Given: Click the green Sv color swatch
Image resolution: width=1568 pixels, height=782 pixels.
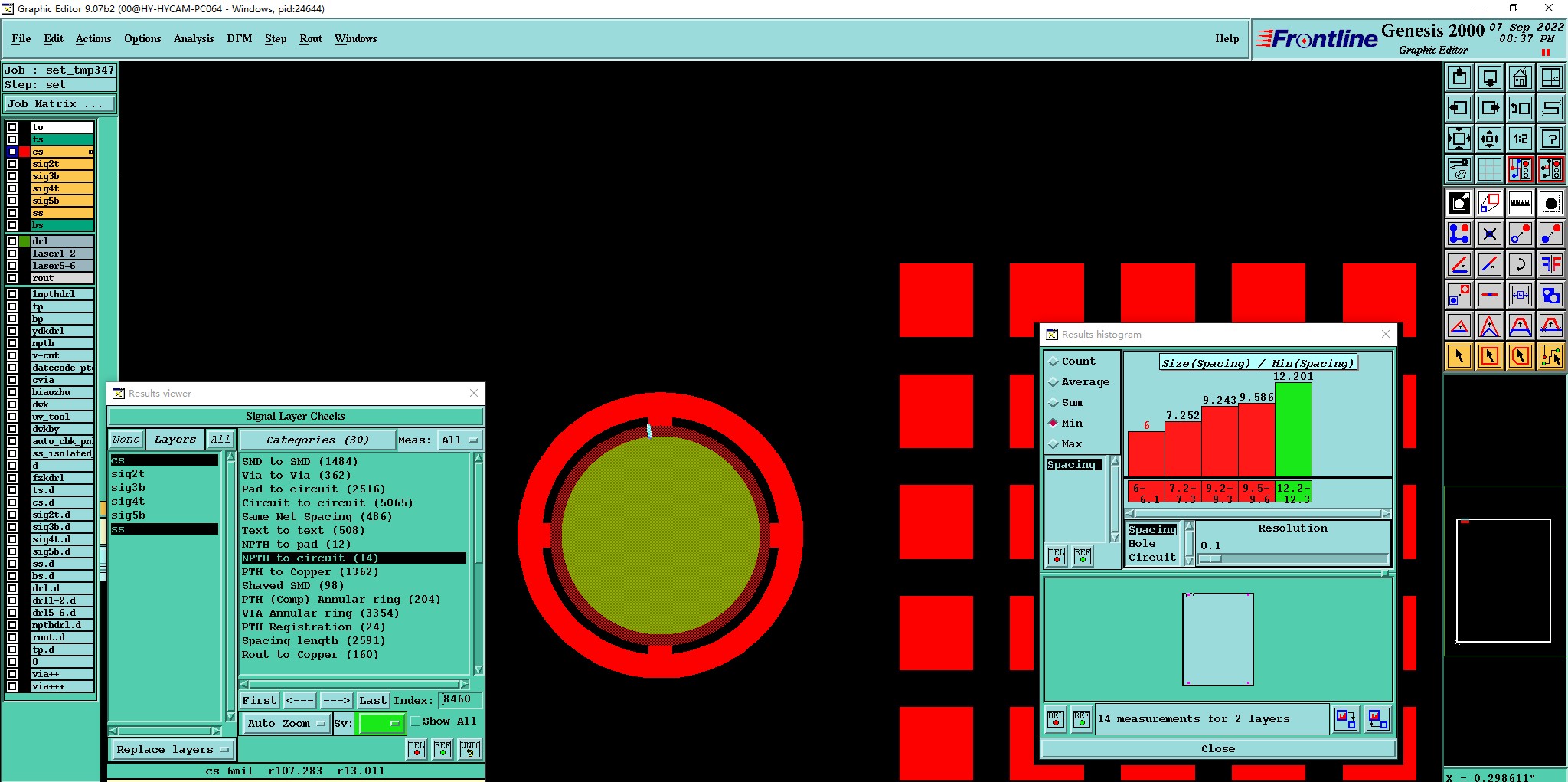Looking at the screenshot, I should [381, 723].
